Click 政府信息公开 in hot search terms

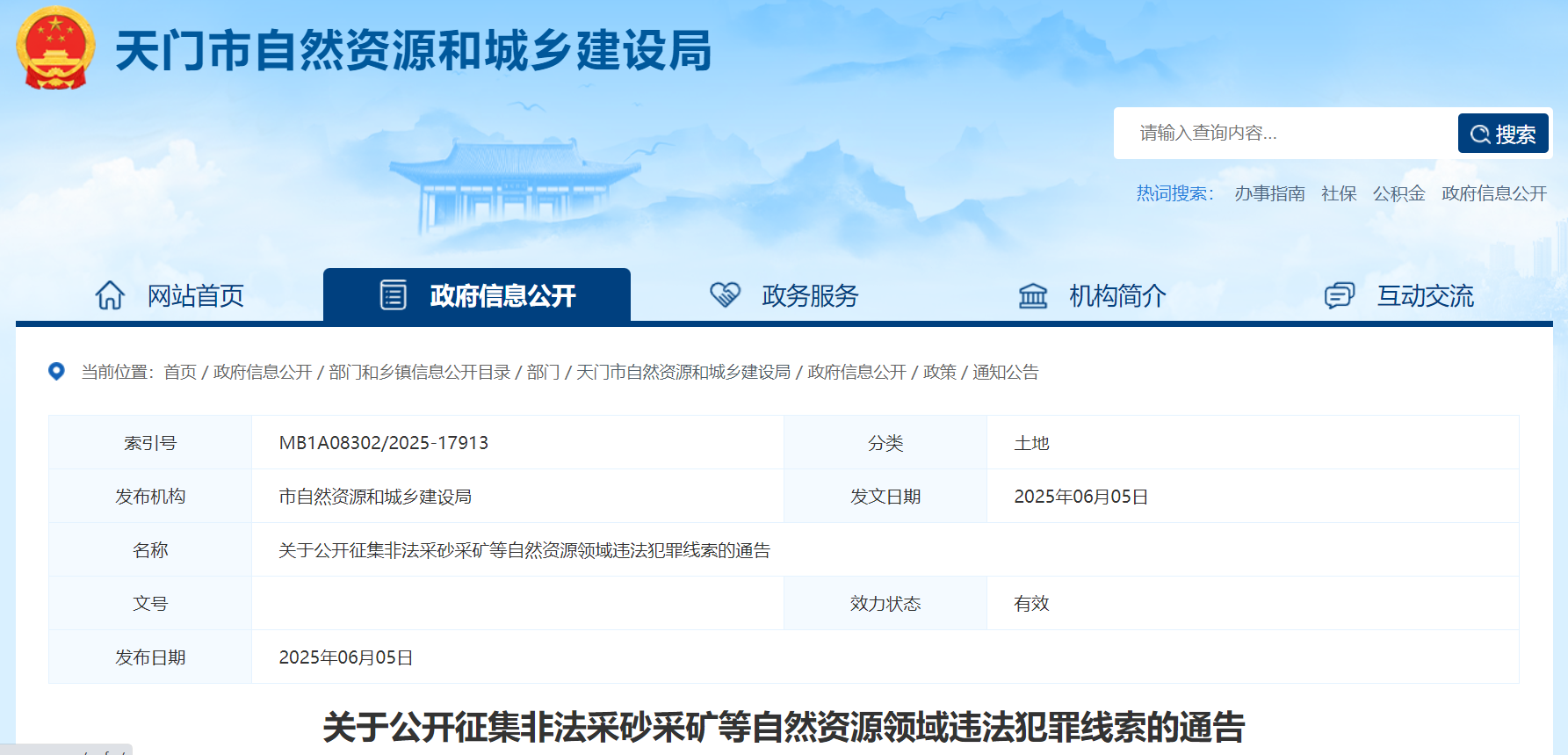pyautogui.click(x=1493, y=193)
